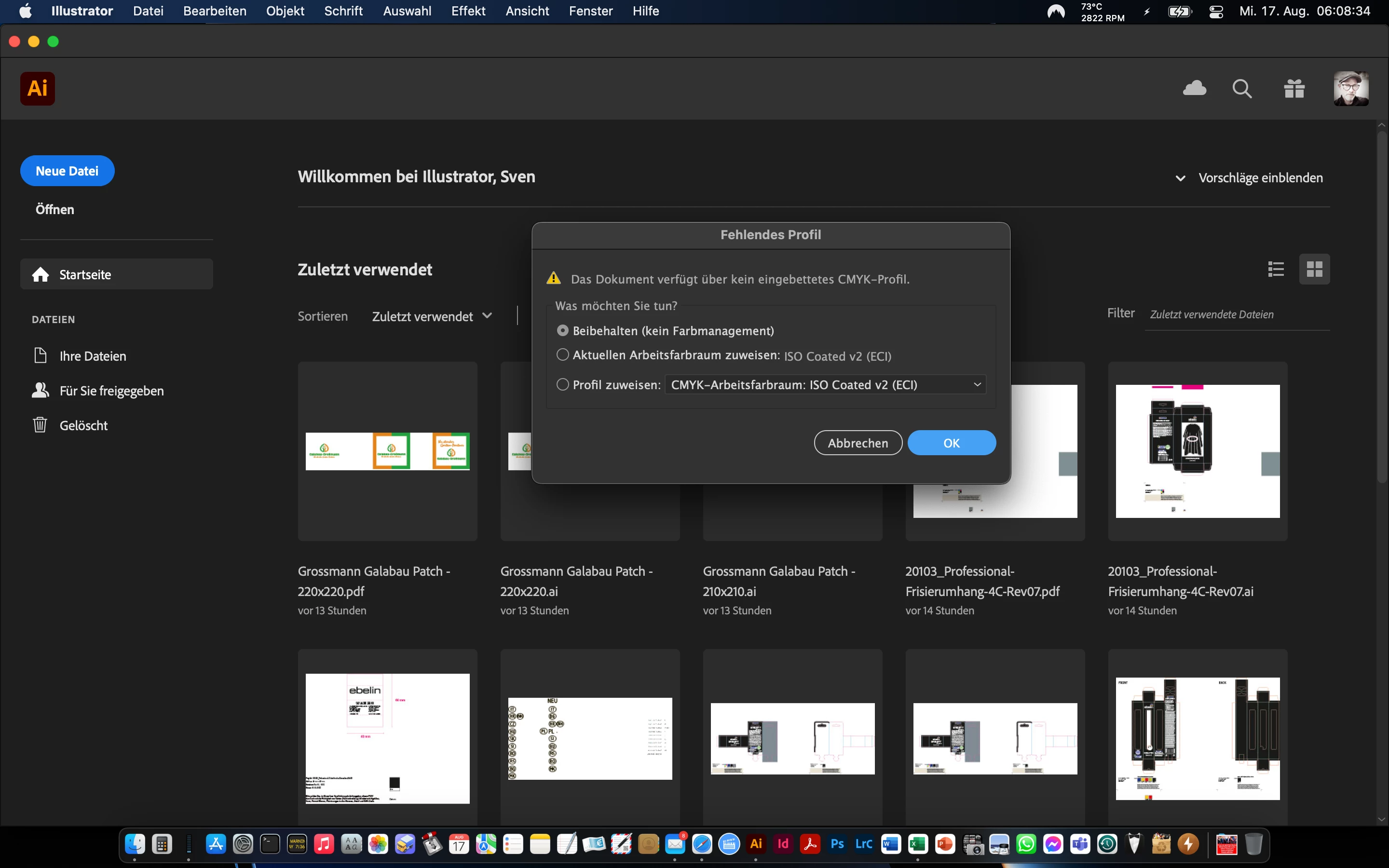The height and width of the screenshot is (868, 1389).
Task: Select Aktuellen Arbeitsfarbraum zuweisen radio
Action: click(x=562, y=355)
